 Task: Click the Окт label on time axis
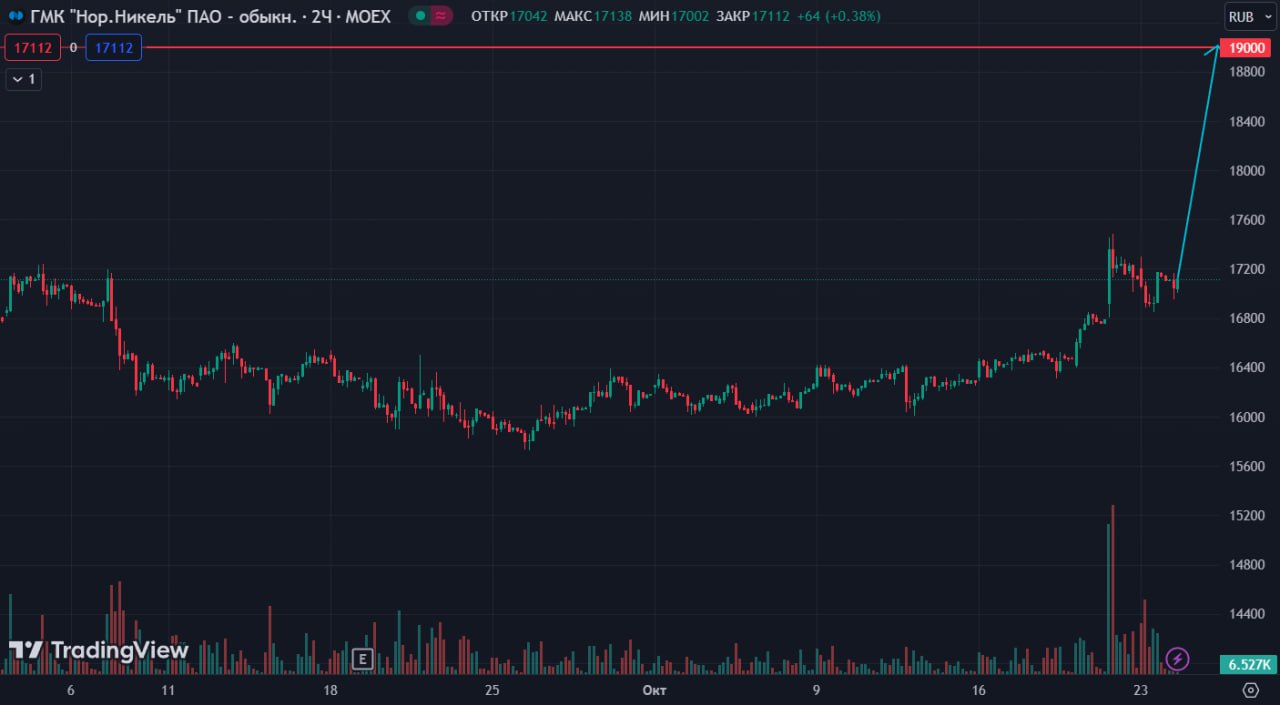click(653, 691)
